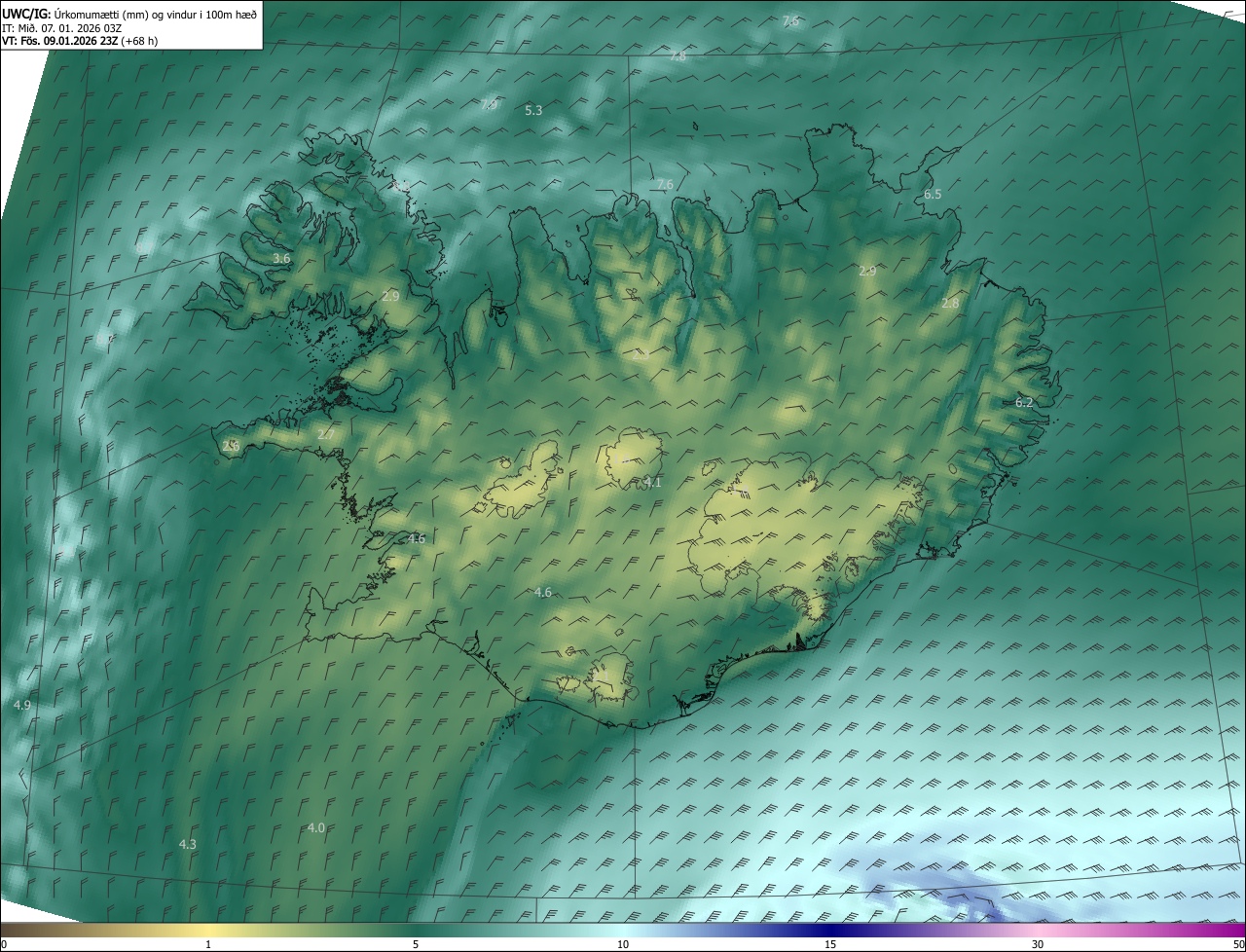Select the 7.9 value label

(489, 104)
